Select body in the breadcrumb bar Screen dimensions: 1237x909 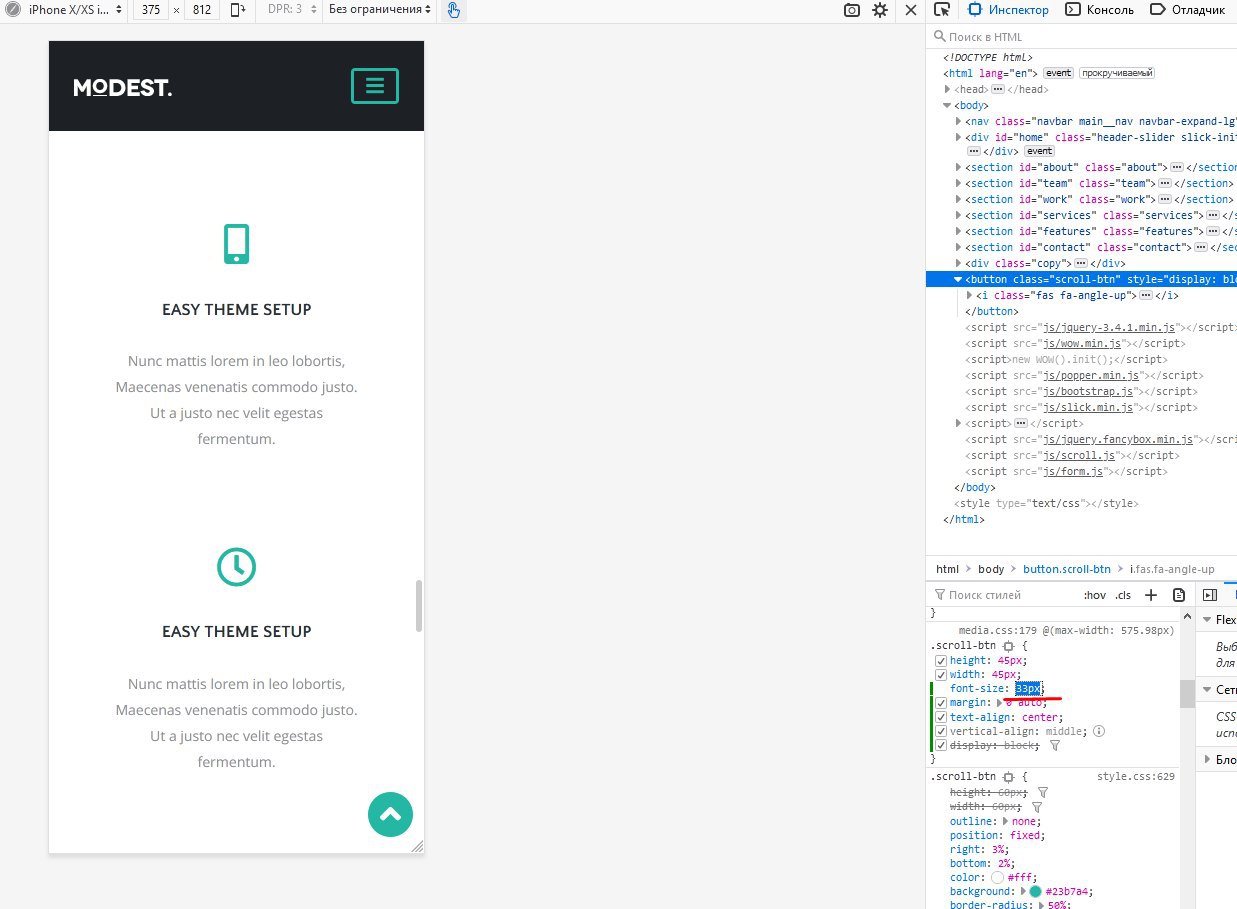(x=991, y=569)
